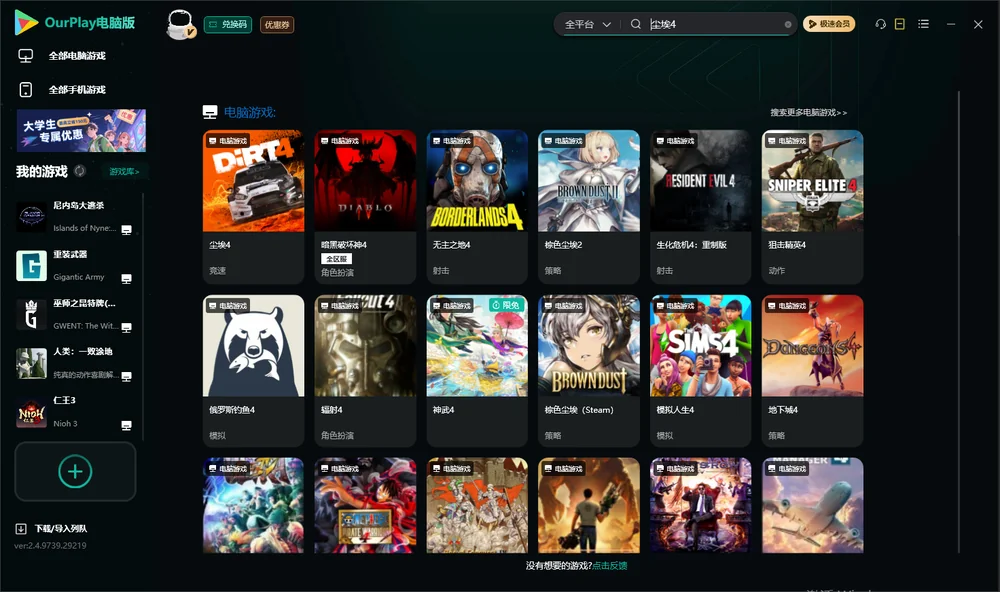This screenshot has width=1000, height=592.
Task: Open the 俄罗斯钓鱼4 bear card
Action: (x=253, y=371)
